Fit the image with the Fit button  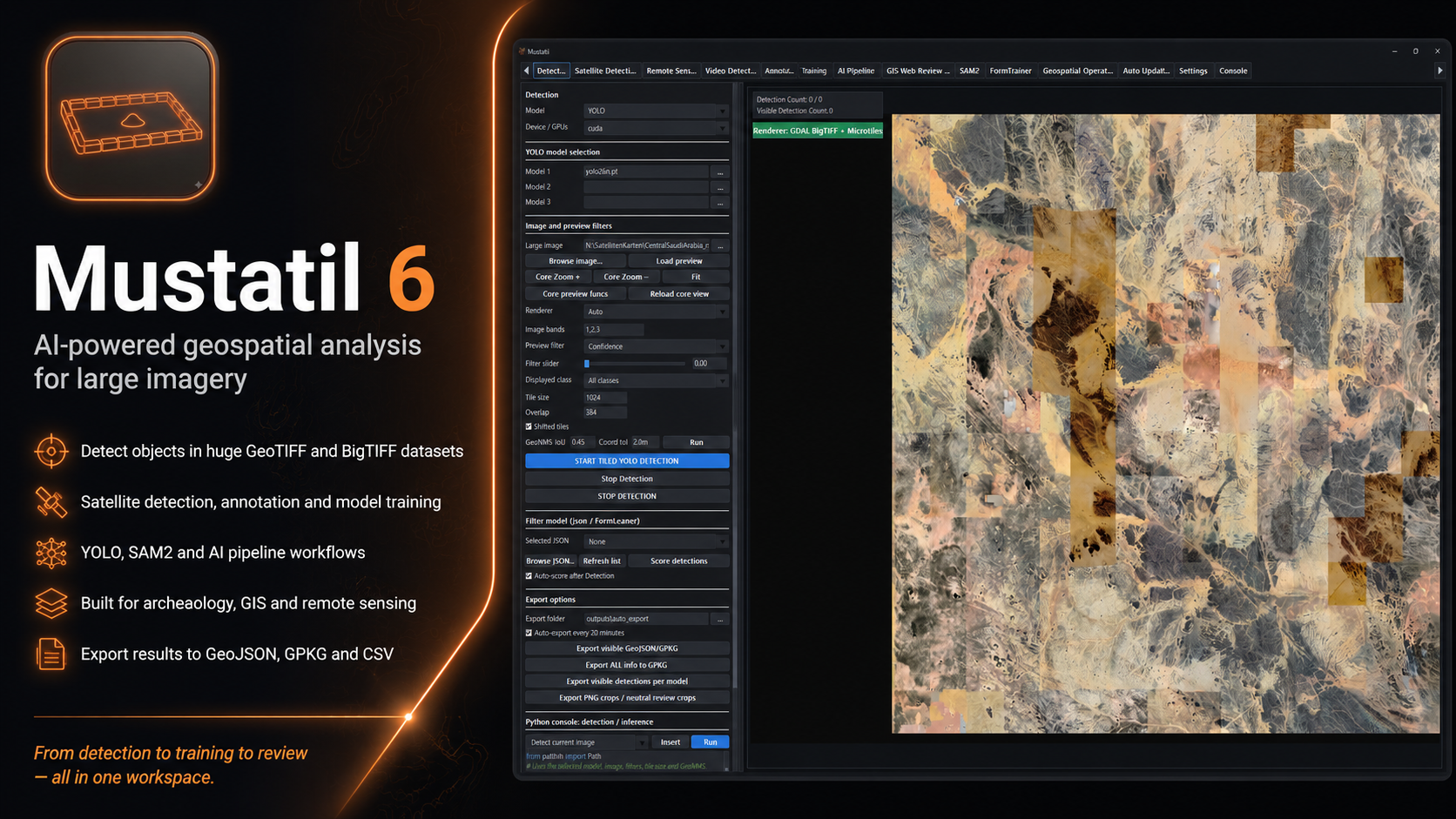pyautogui.click(x=696, y=277)
